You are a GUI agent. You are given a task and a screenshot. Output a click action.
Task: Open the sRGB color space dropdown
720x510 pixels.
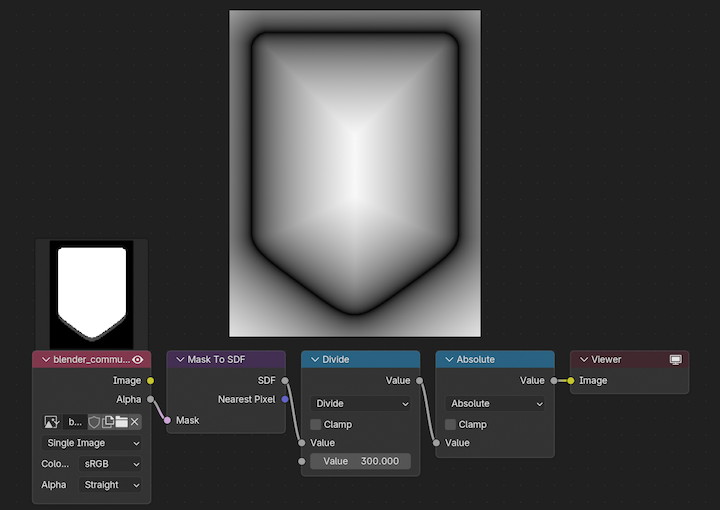pyautogui.click(x=109, y=464)
